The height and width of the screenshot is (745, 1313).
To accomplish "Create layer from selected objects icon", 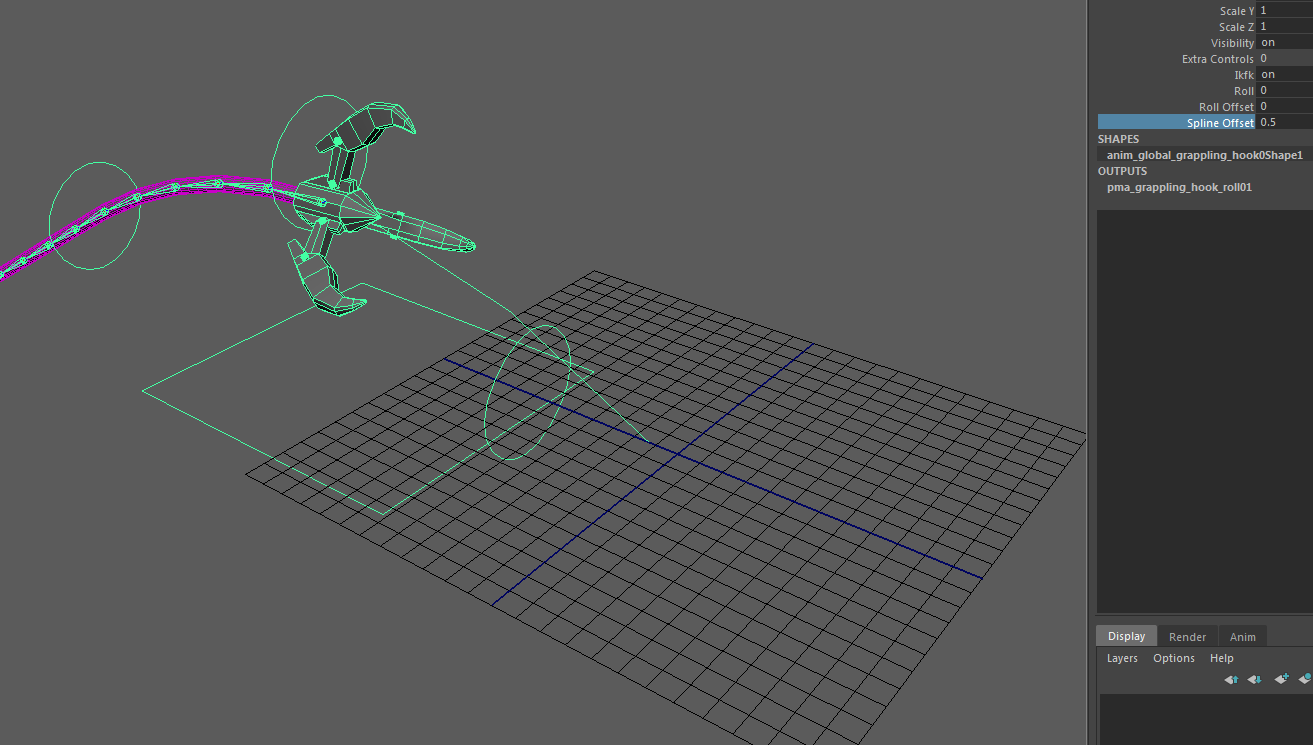I will click(1304, 679).
